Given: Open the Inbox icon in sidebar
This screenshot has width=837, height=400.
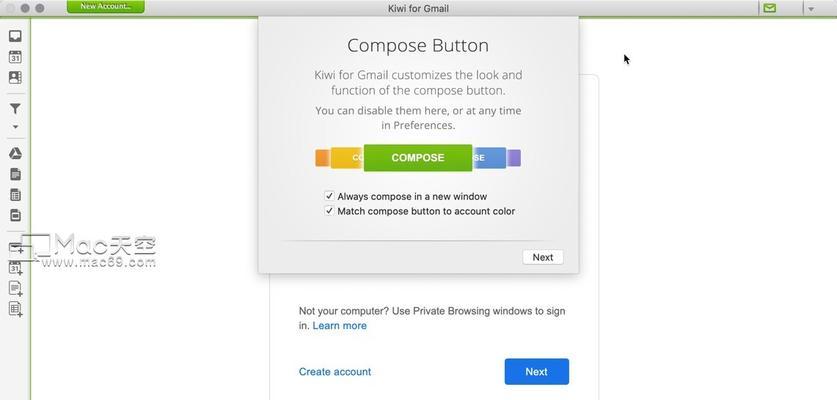Looking at the screenshot, I should 15,36.
